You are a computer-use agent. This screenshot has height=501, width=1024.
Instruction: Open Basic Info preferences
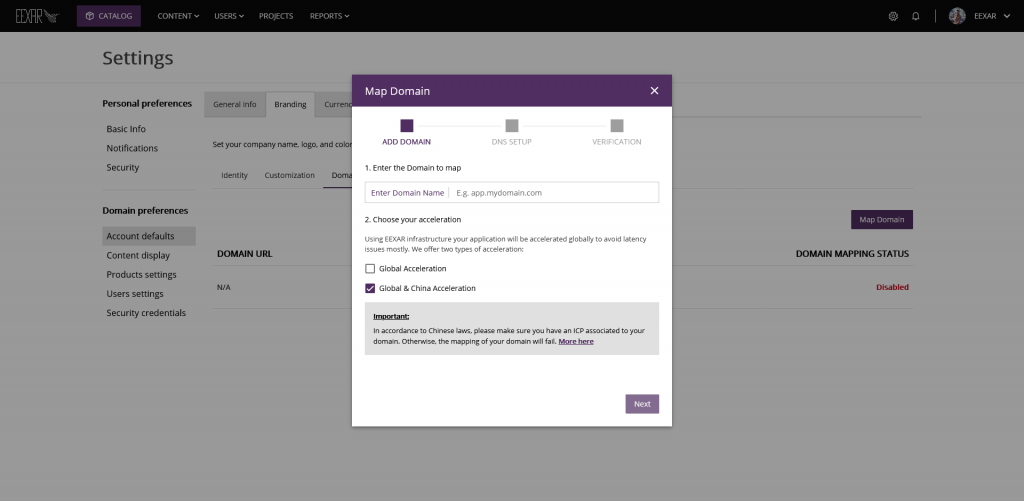click(126, 129)
